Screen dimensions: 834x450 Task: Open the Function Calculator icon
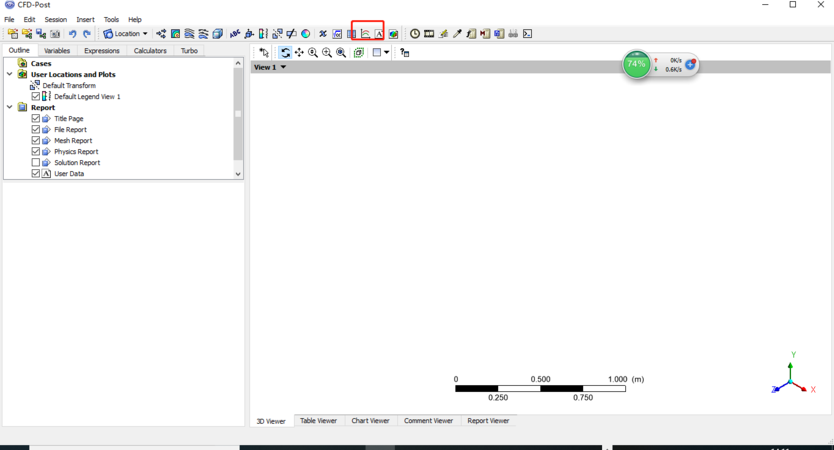471,34
